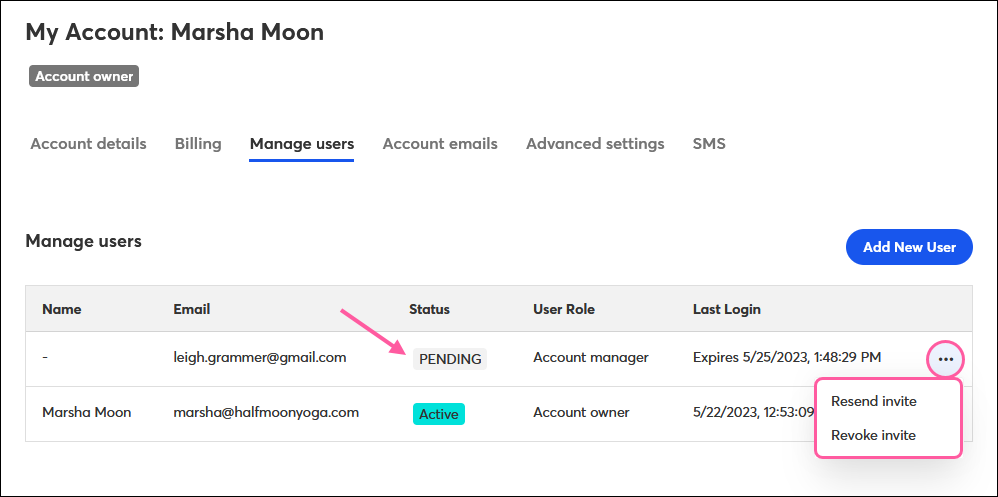
Task: Click the My Account: Marsha Moon heading
Action: 174,32
